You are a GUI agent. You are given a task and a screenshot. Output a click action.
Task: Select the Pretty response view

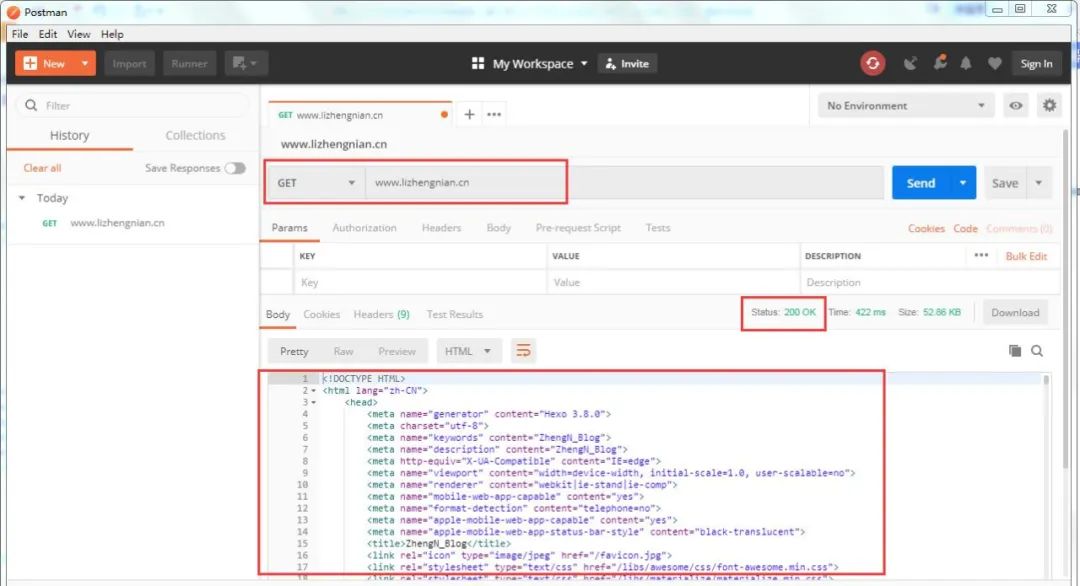[x=294, y=351]
